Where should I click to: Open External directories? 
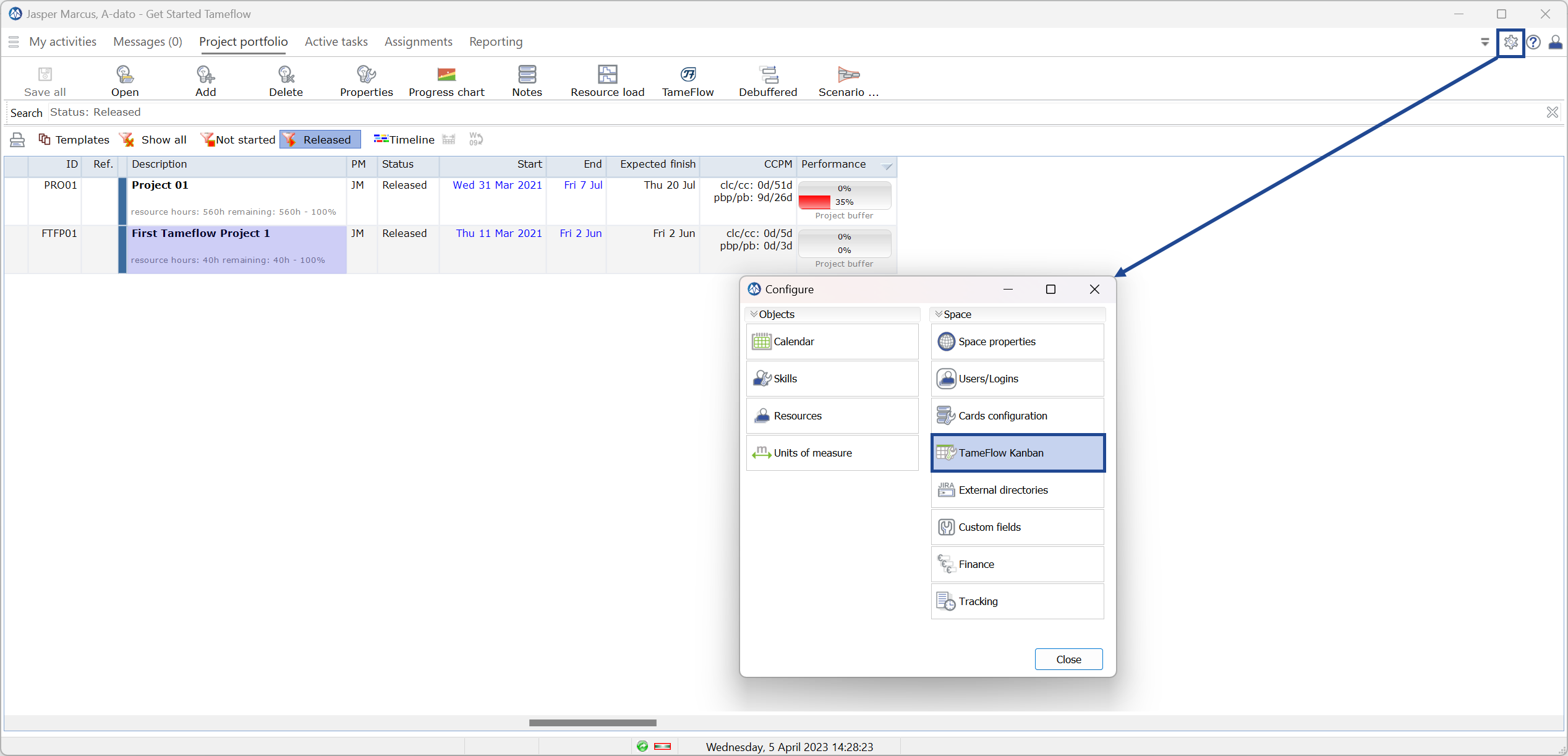click(x=1018, y=490)
